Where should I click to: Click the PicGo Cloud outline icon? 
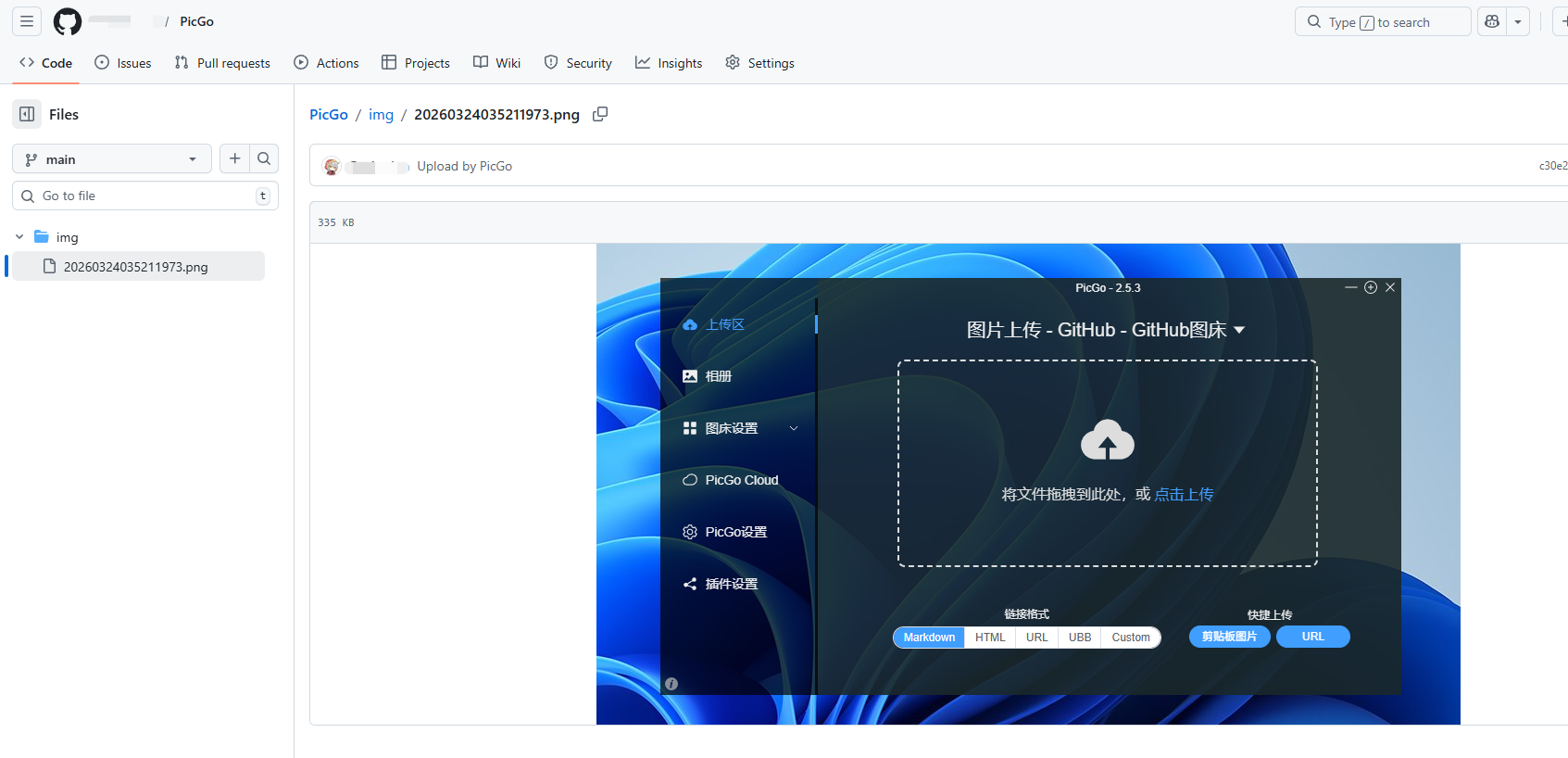click(x=690, y=480)
